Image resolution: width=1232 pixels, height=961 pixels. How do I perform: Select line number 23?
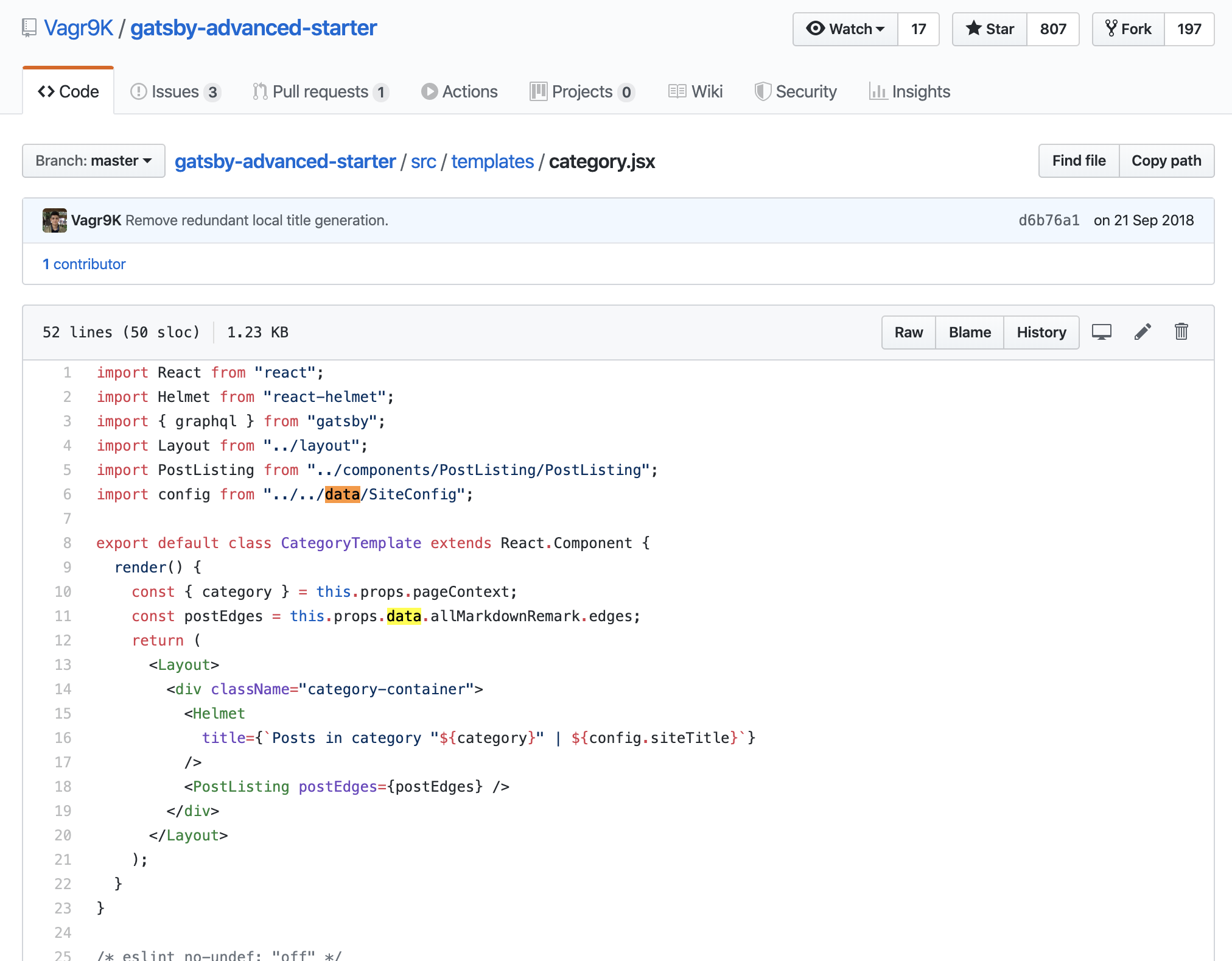tap(63, 909)
